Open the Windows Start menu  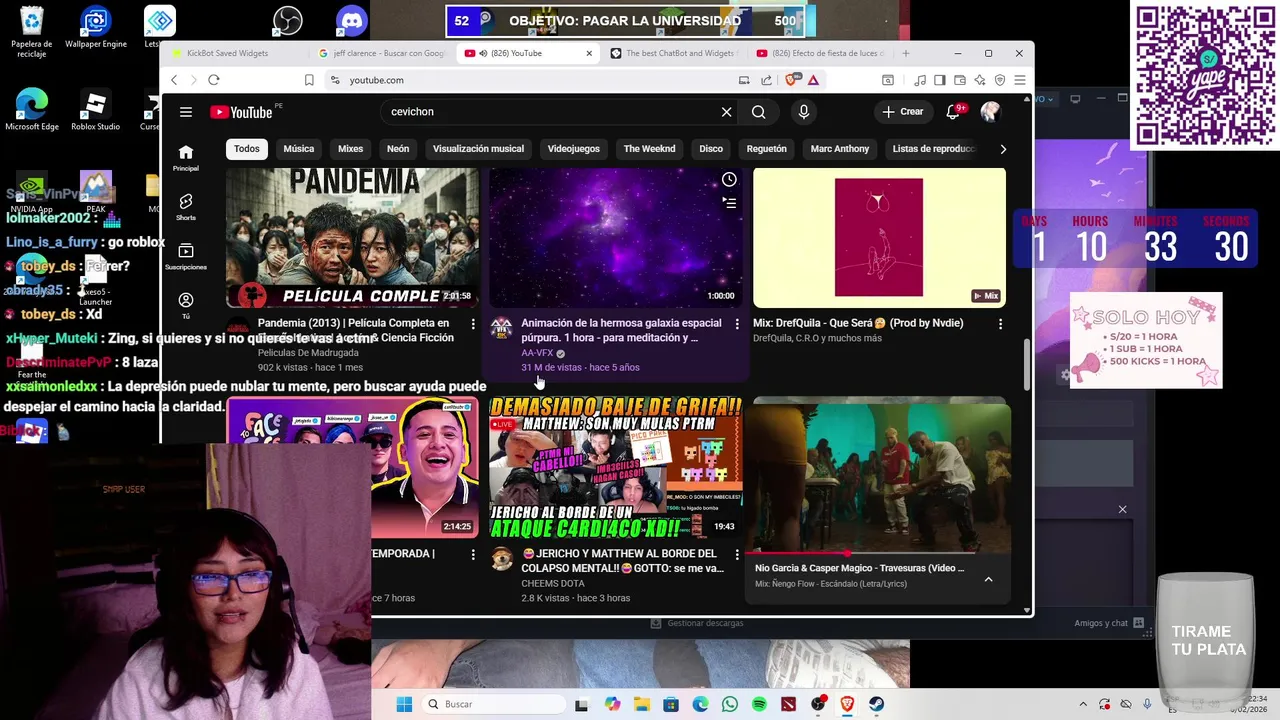(404, 704)
